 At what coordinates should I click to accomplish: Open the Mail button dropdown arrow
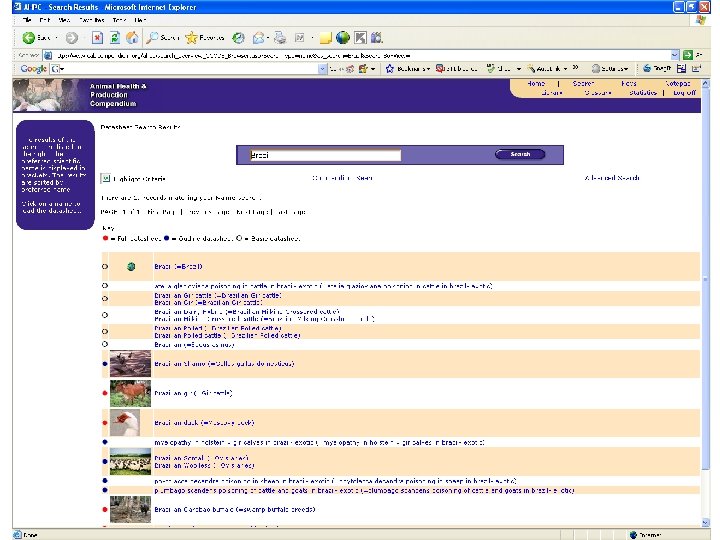click(268, 38)
